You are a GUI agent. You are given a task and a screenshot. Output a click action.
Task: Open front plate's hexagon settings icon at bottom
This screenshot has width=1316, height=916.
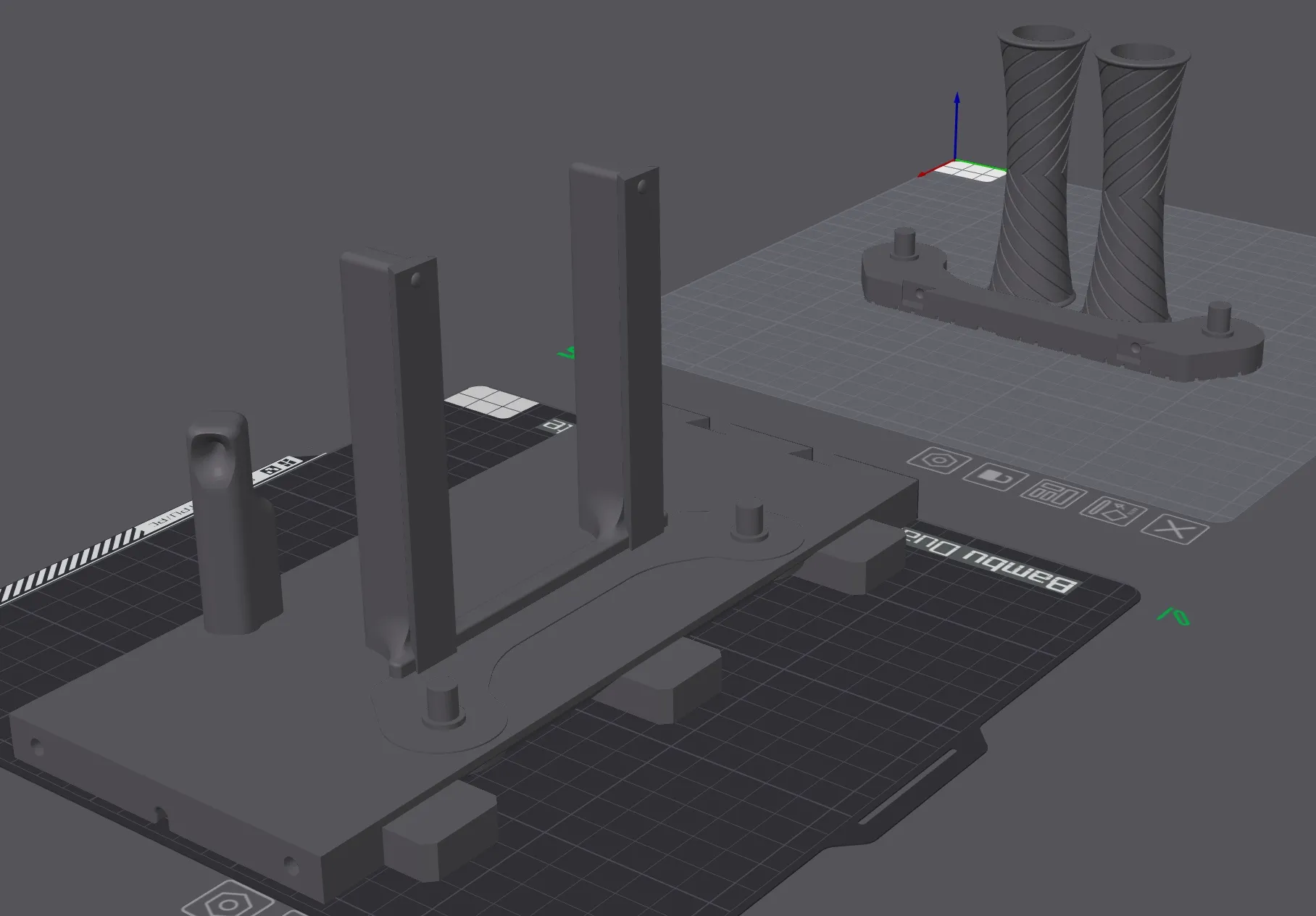(228, 902)
